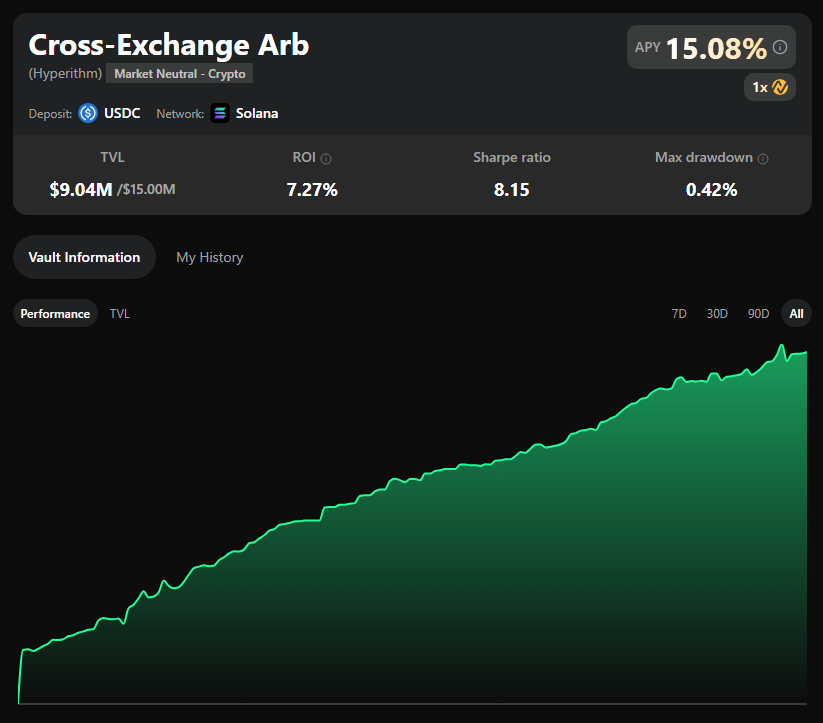Click the 1x multiplier badge icon
This screenshot has height=723, width=823.
point(779,87)
